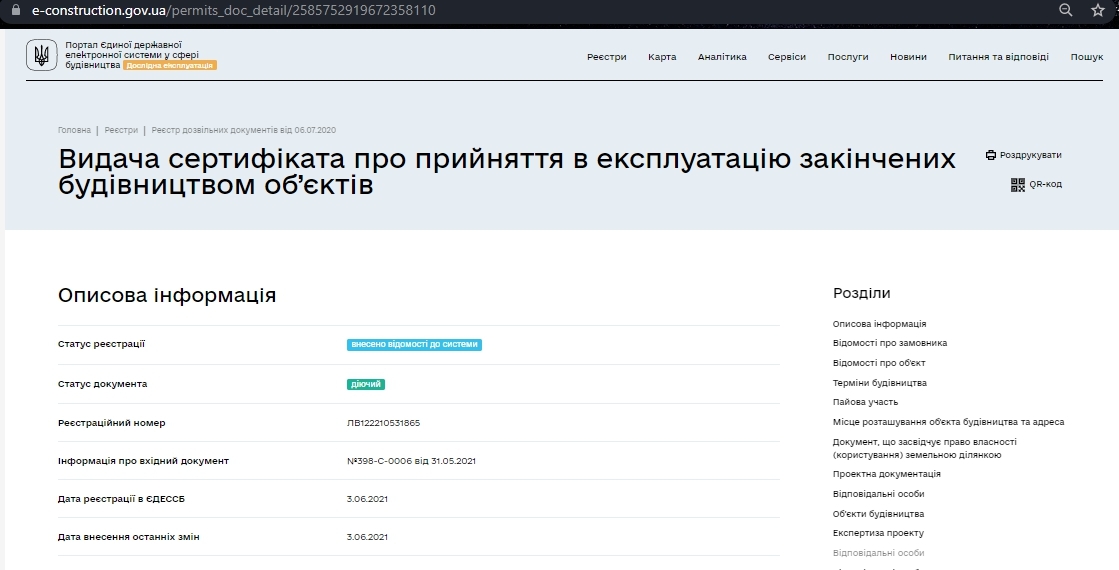Click the QR-код text link
This screenshot has width=1119, height=570.
[x=1045, y=185]
